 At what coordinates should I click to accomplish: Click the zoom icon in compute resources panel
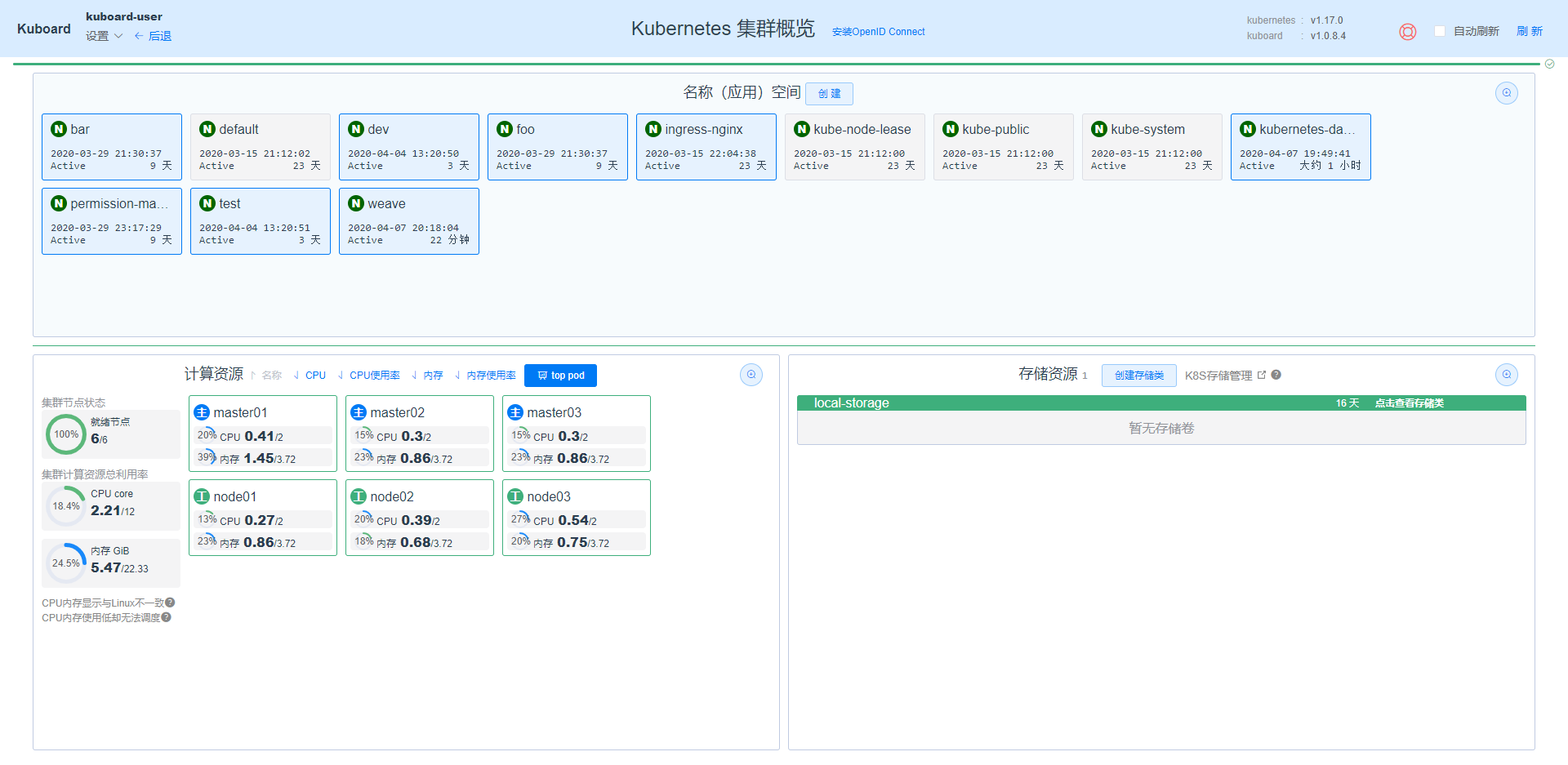[x=751, y=375]
